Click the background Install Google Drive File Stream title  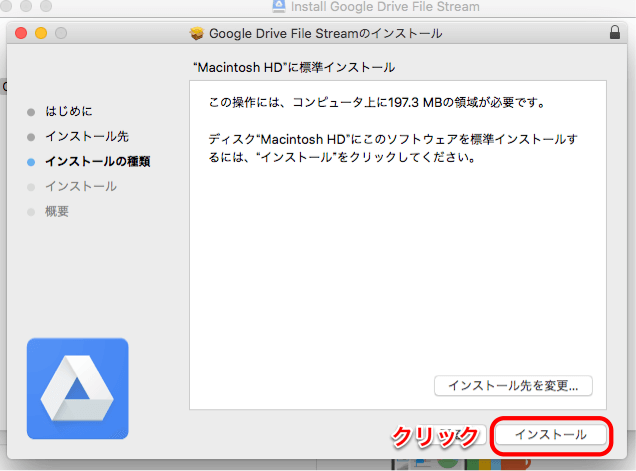[385, 7]
